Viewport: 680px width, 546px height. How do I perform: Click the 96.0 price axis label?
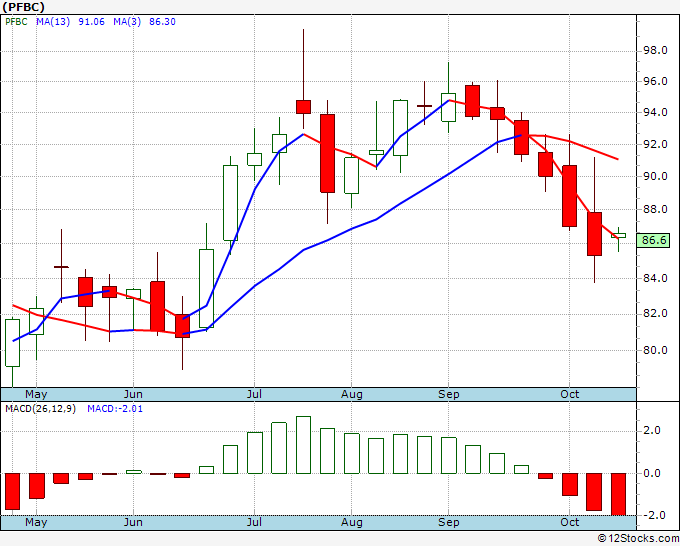click(x=654, y=82)
